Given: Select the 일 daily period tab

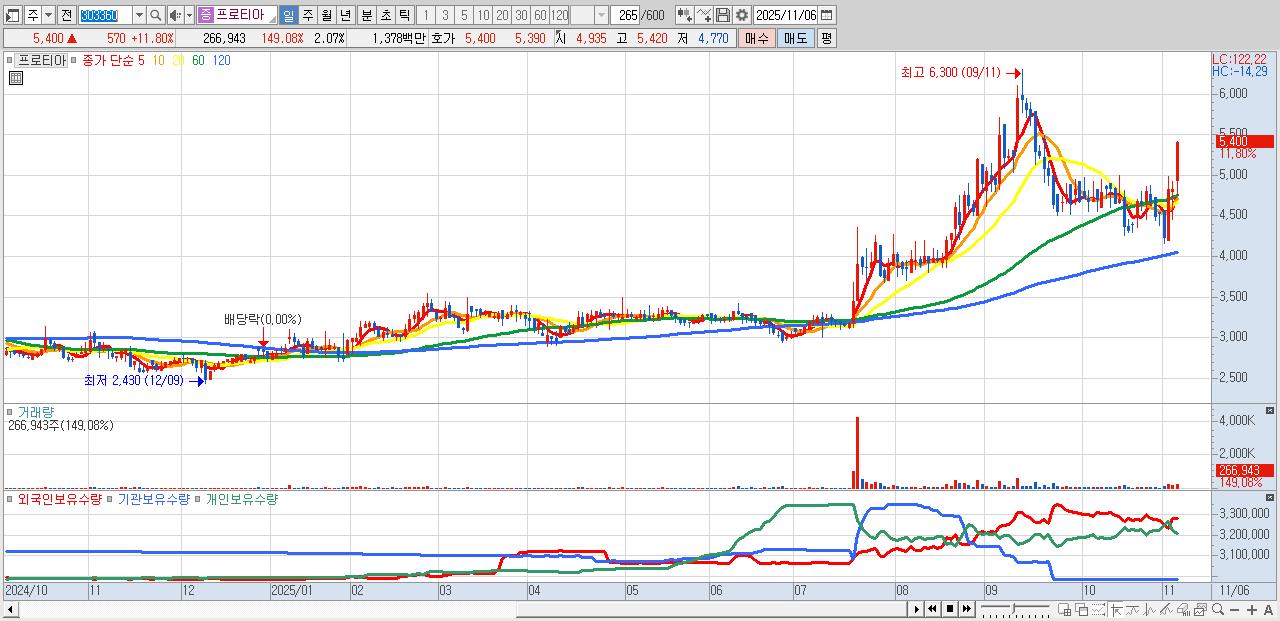Looking at the screenshot, I should 288,15.
